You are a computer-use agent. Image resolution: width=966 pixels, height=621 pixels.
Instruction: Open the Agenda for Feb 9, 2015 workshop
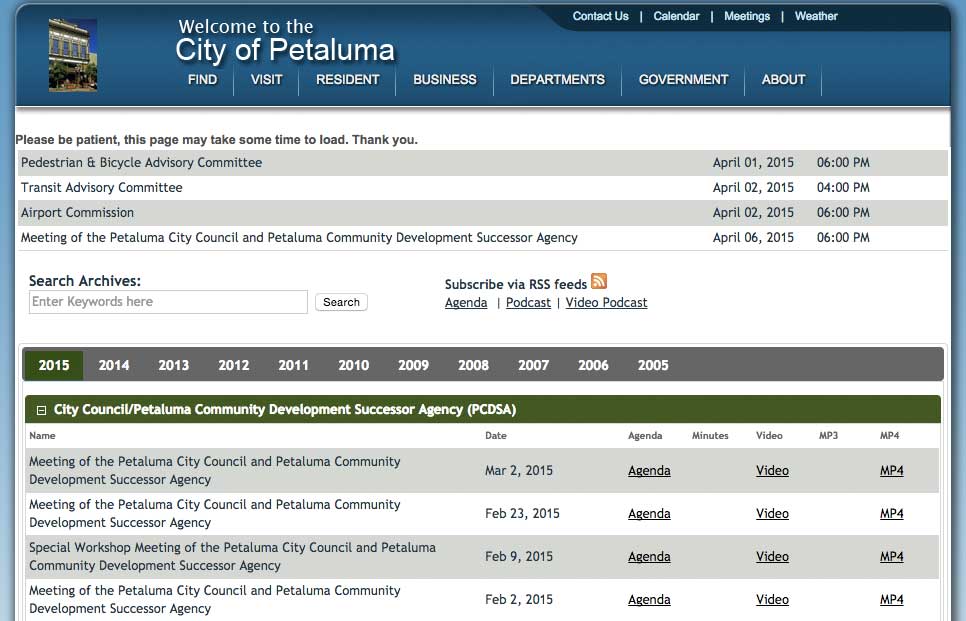tap(649, 557)
